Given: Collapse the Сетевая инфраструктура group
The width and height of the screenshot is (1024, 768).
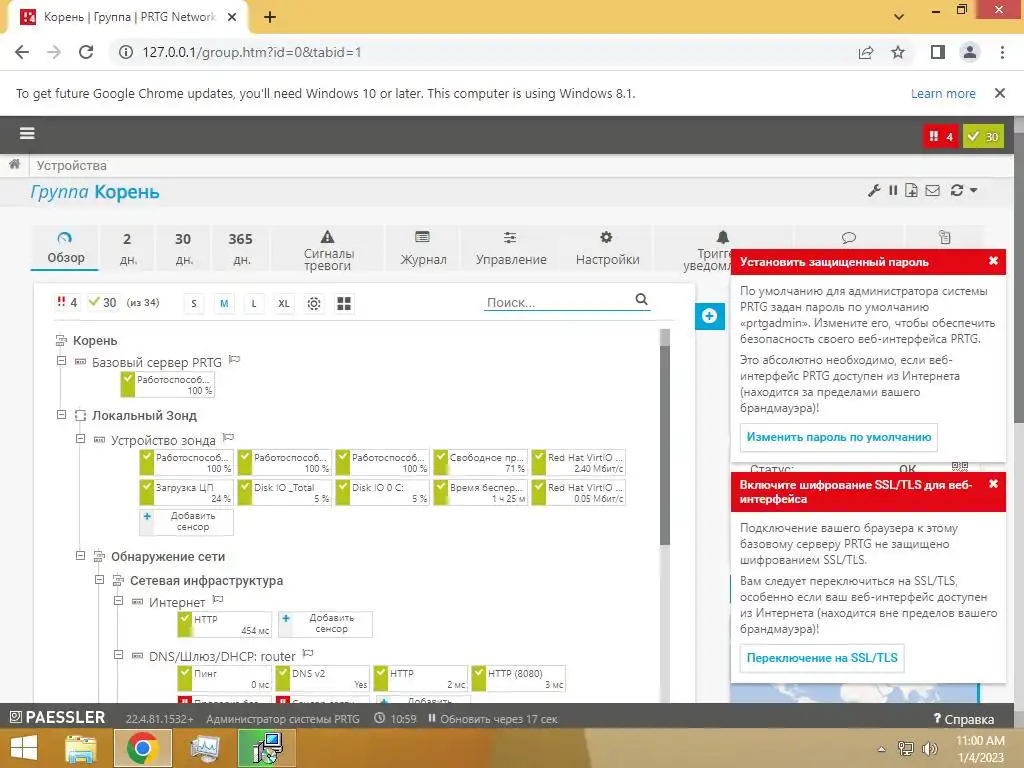Looking at the screenshot, I should point(99,579).
